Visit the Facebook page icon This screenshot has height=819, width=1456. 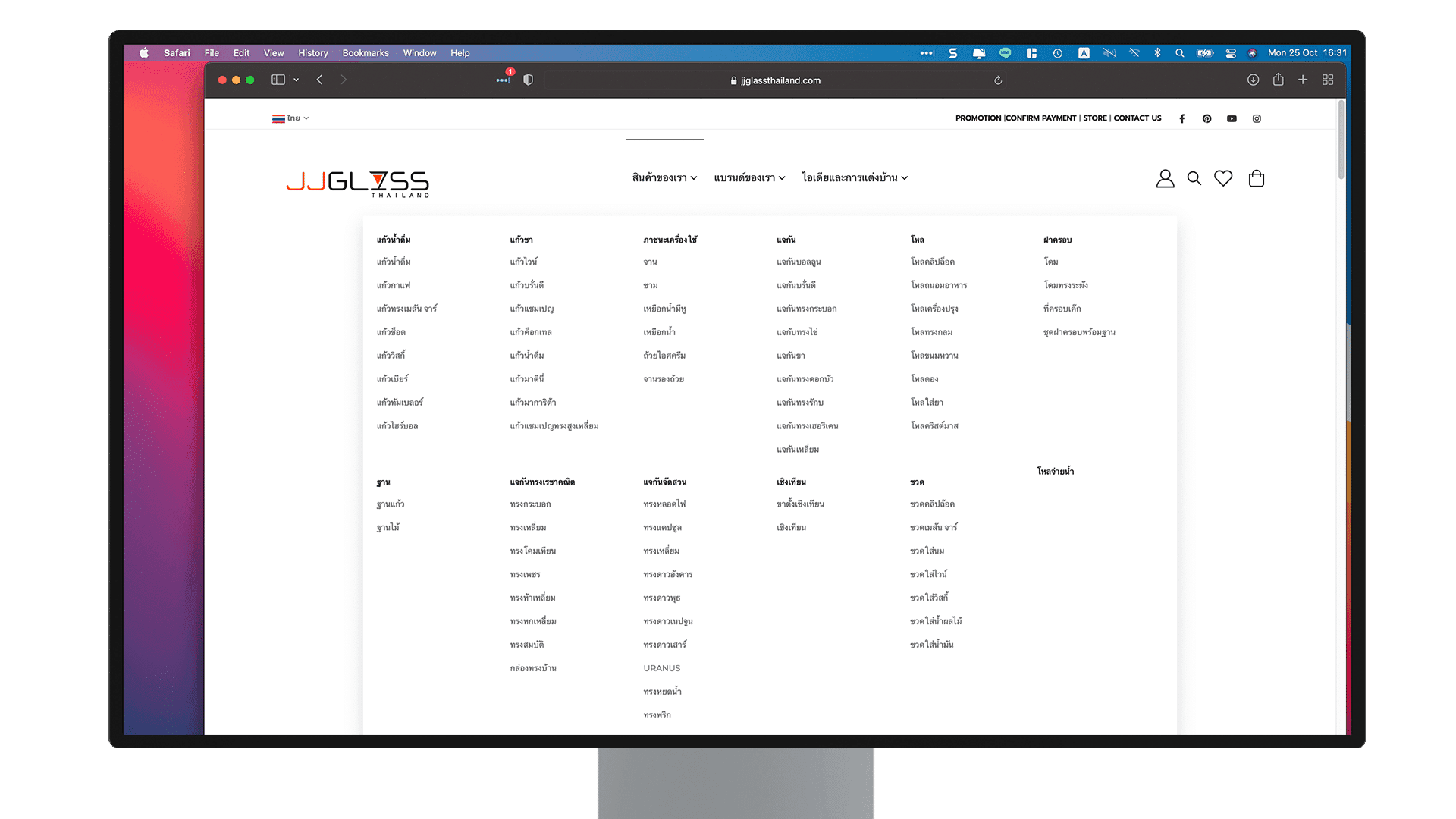coord(1182,118)
